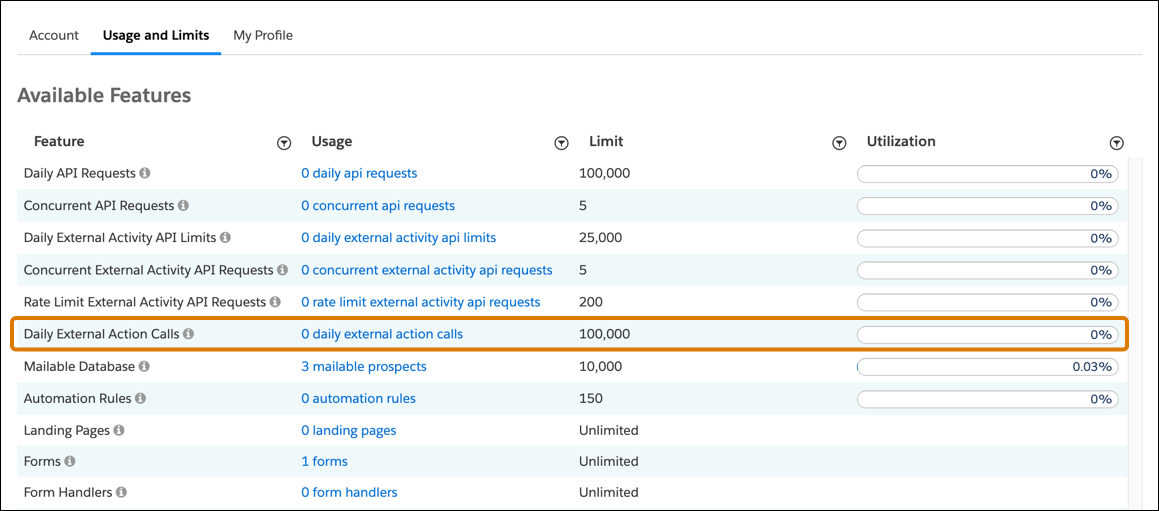Open the Utilization column filter dropdown
1159x511 pixels.
click(x=1117, y=143)
